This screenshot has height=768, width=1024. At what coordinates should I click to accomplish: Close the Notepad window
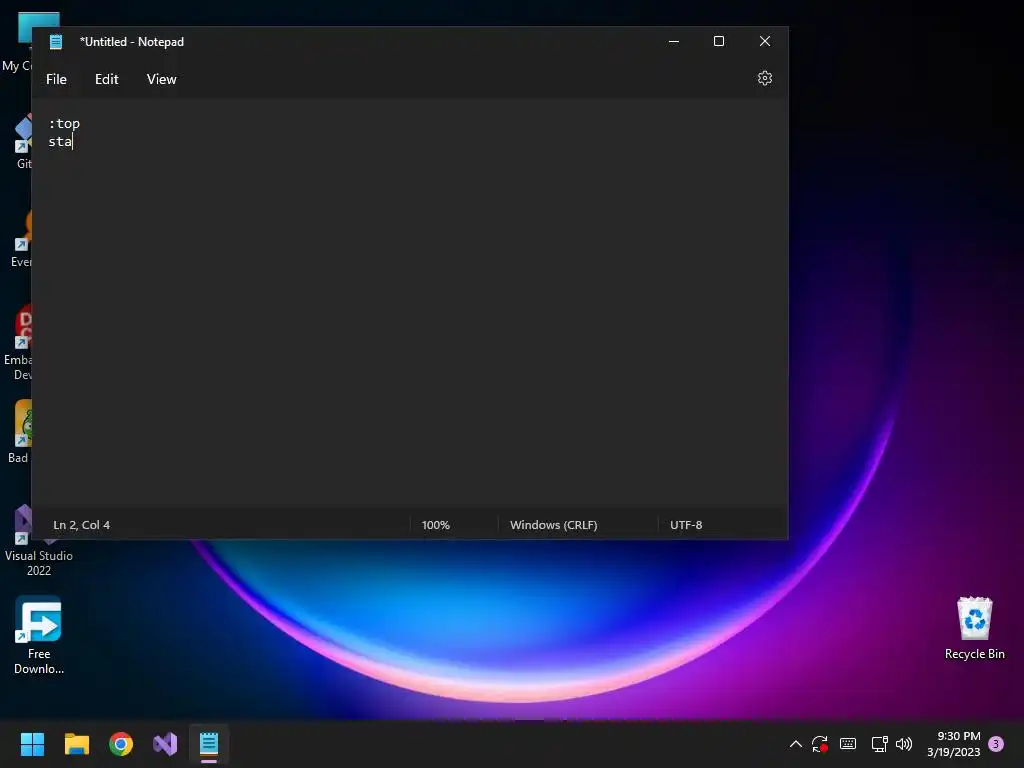coord(765,41)
